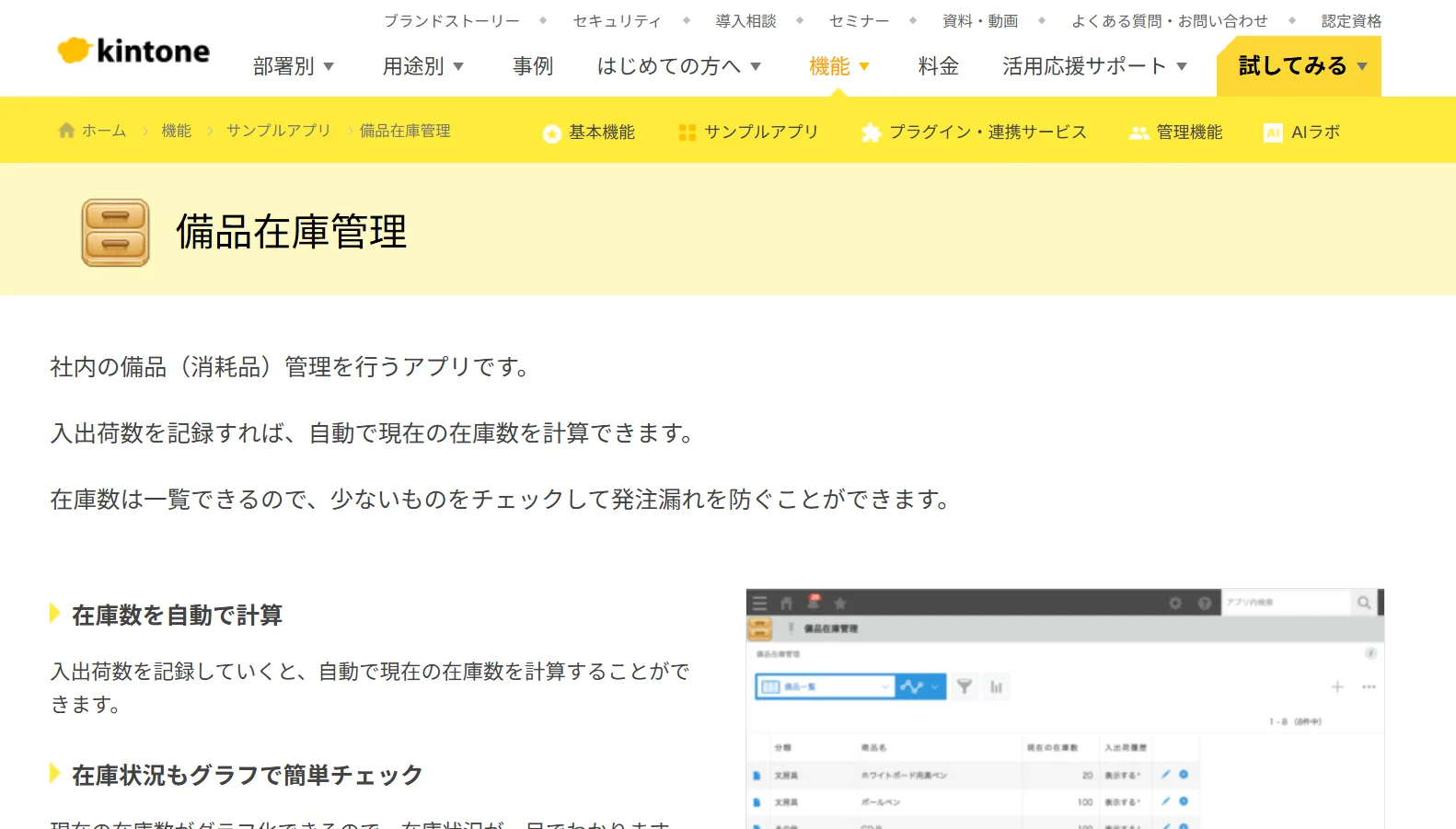The height and width of the screenshot is (829, 1456).
Task: Open the 試してみる dropdown button
Action: (1299, 66)
